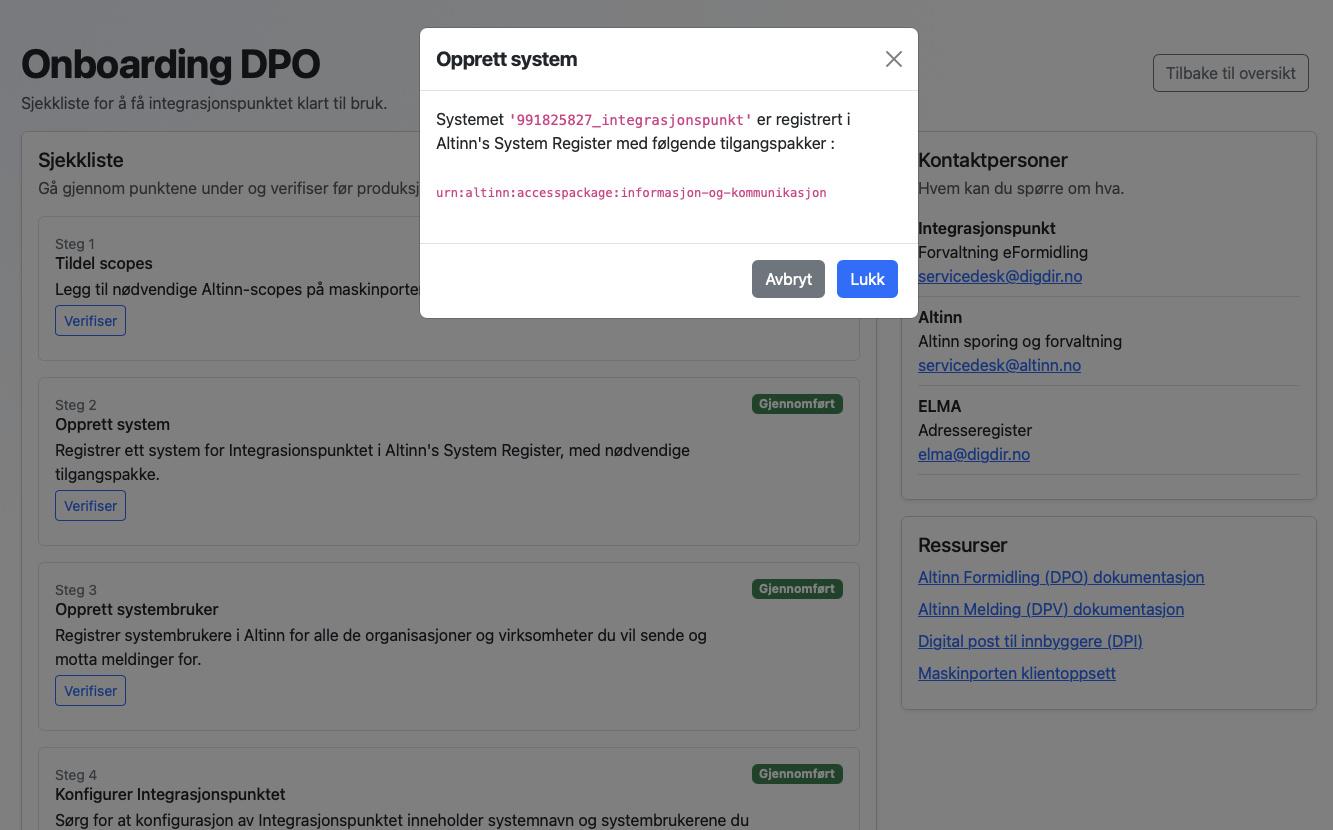Click Tilbake til oversikt button
The image size is (1333, 830).
(1230, 73)
